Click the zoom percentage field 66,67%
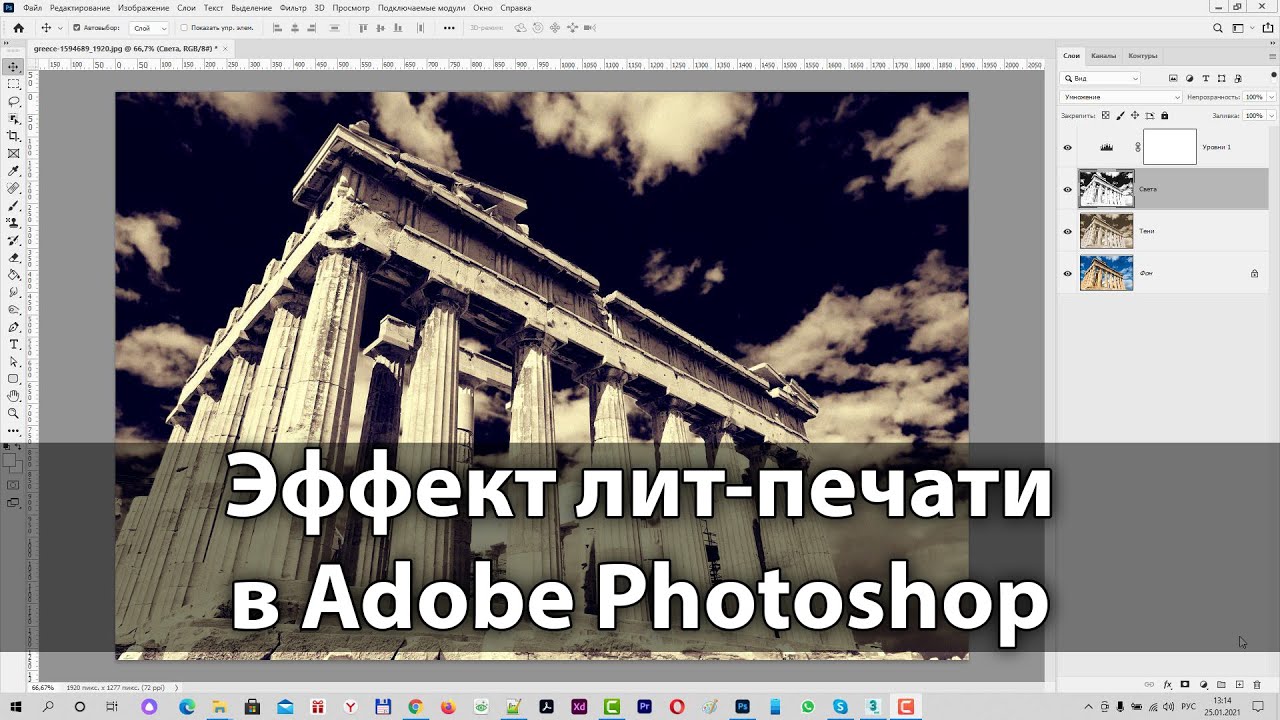1280x720 pixels. [43, 688]
